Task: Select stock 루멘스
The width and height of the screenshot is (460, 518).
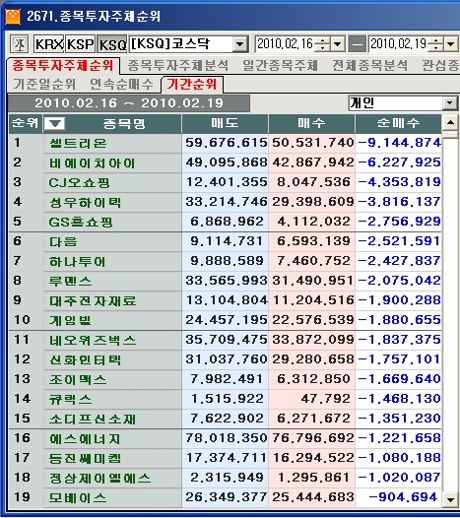Action: [70, 281]
